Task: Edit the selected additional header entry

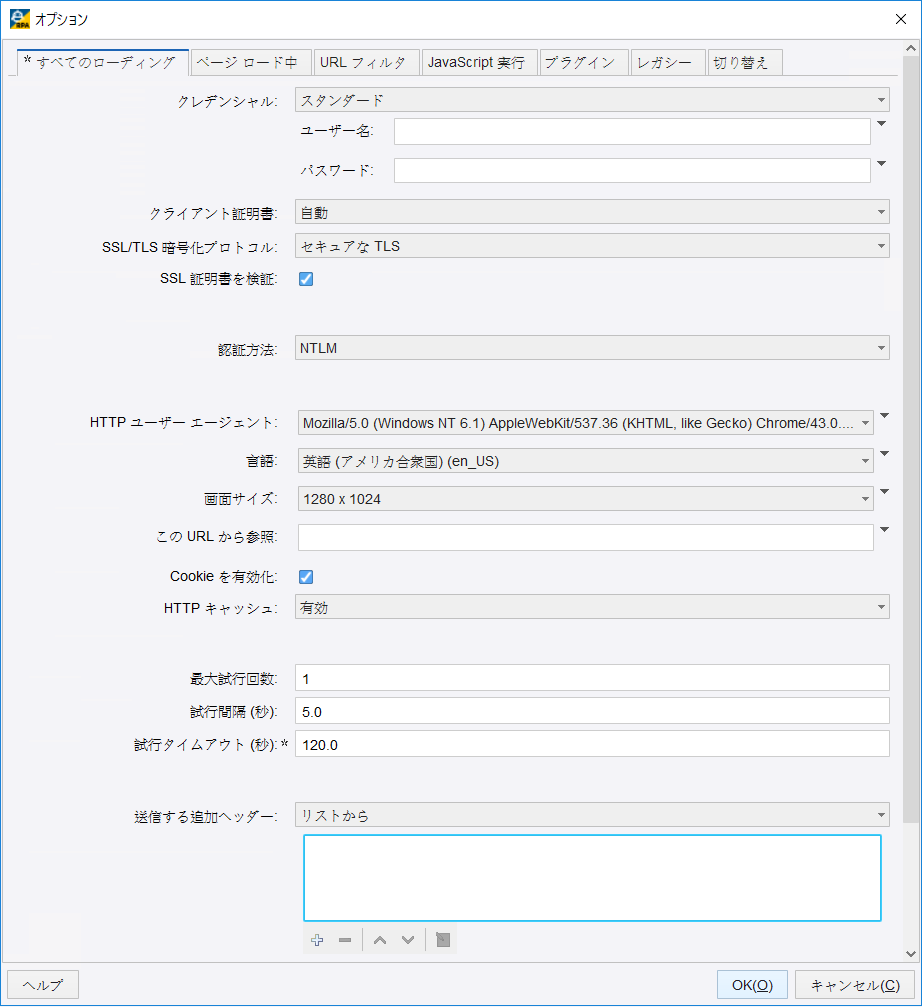Action: tap(441, 939)
